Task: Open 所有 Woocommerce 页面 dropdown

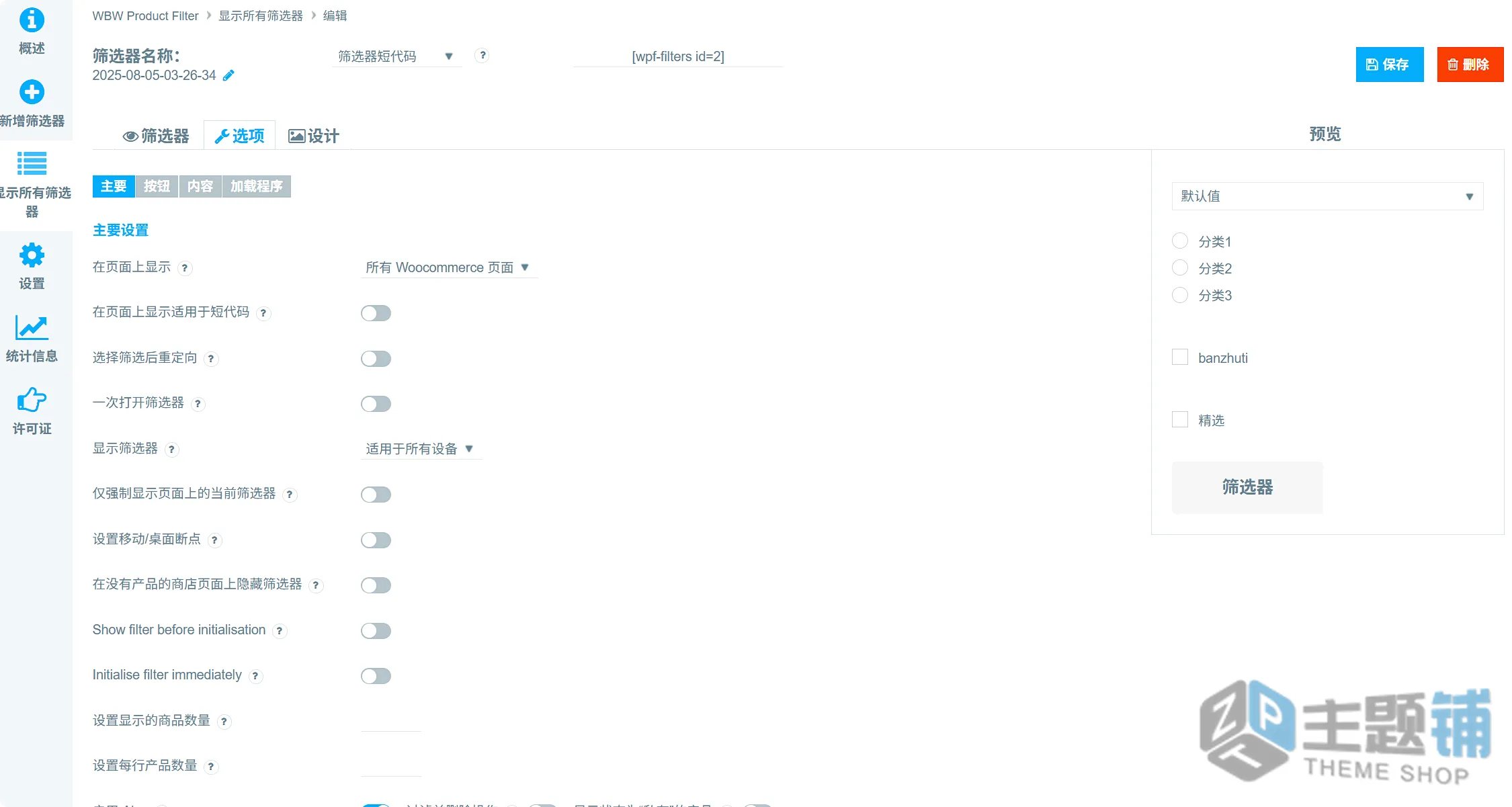Action: pyautogui.click(x=449, y=267)
